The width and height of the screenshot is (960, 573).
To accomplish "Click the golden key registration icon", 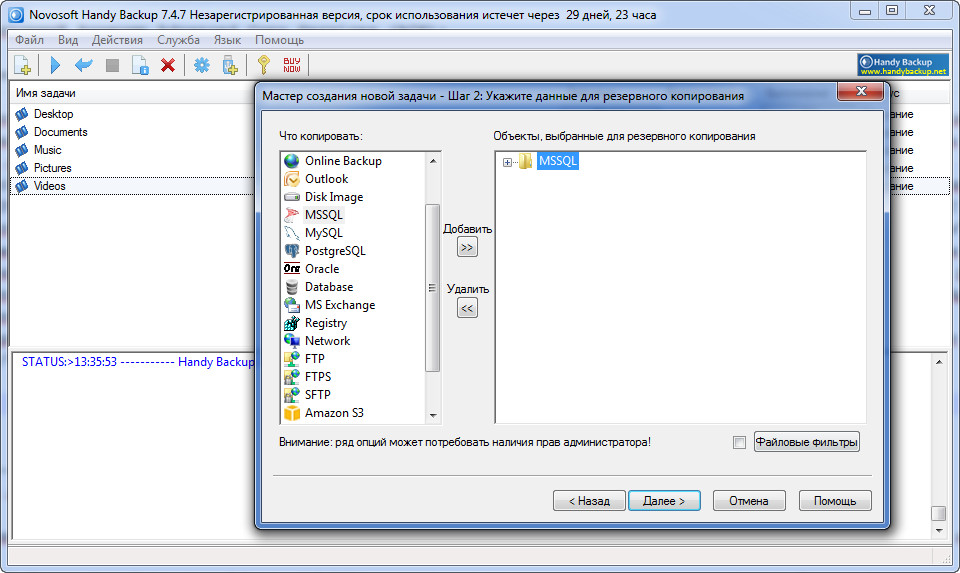I will tap(263, 65).
